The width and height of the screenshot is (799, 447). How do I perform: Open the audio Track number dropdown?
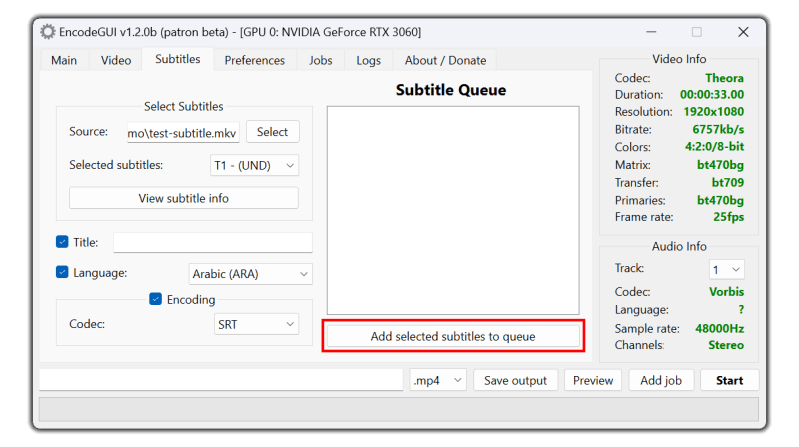click(x=726, y=270)
